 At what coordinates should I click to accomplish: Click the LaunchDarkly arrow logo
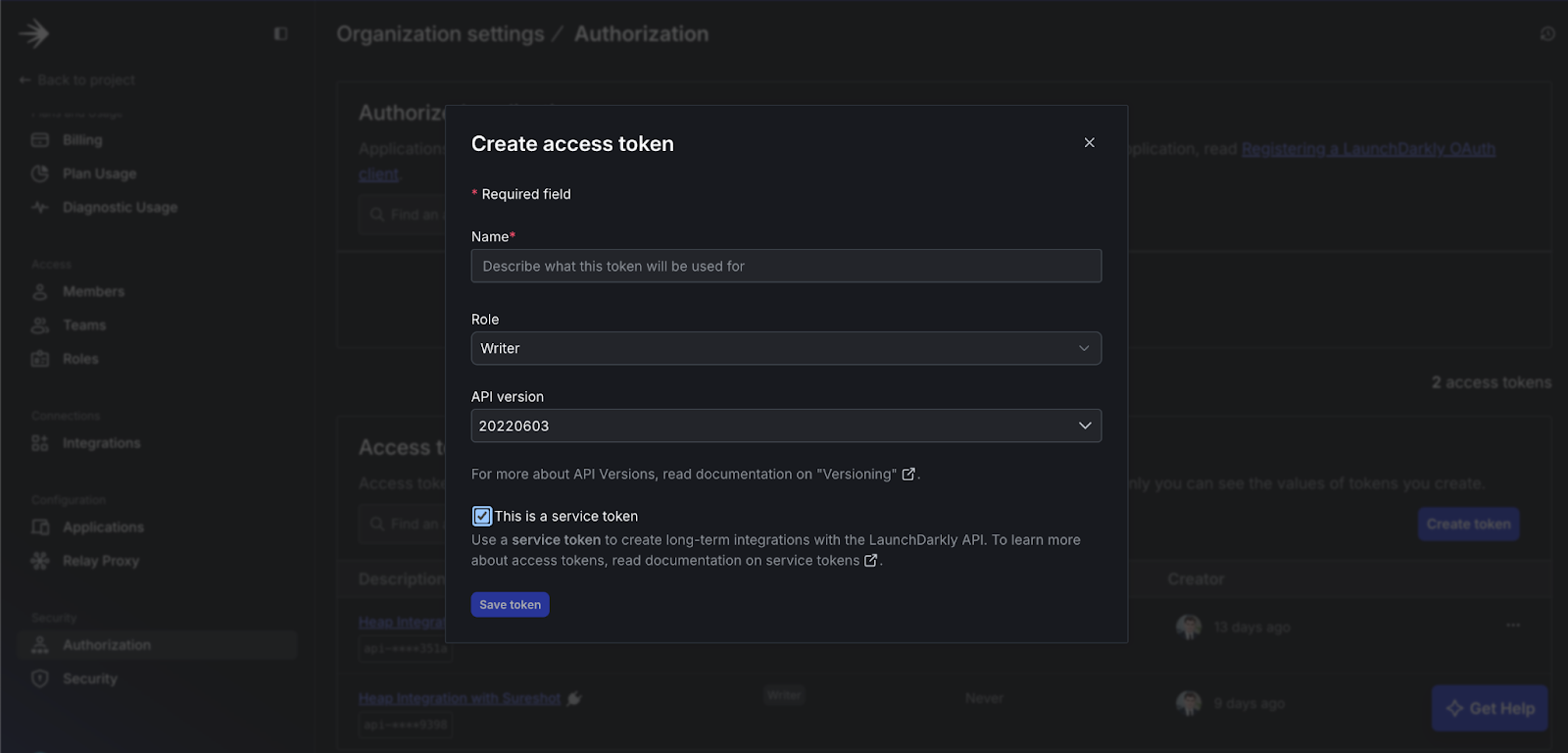coord(33,33)
